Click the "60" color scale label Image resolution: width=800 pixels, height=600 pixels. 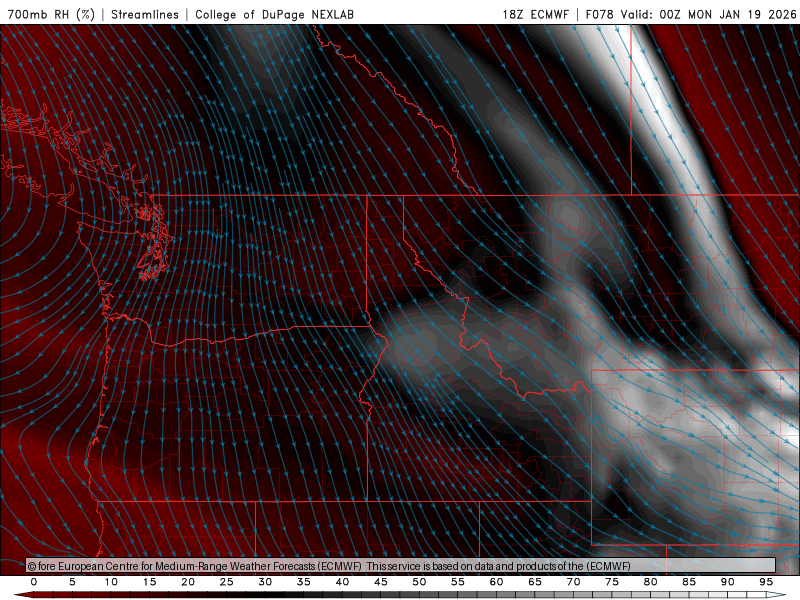click(x=496, y=582)
